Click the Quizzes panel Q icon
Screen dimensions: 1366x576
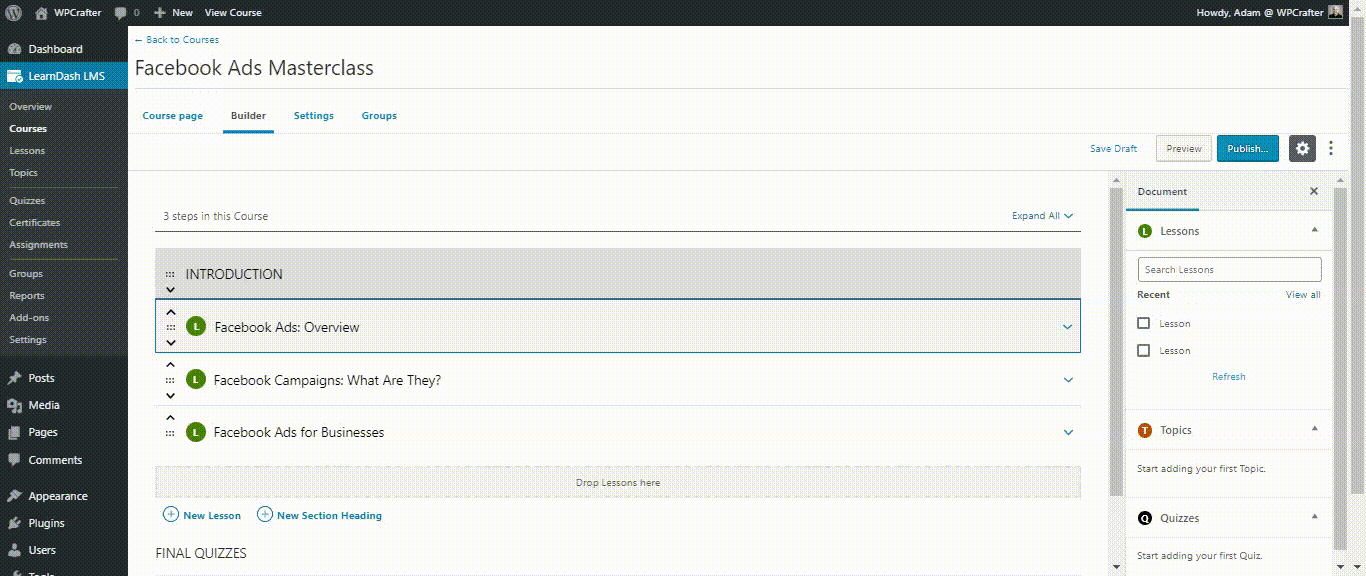click(x=1145, y=518)
